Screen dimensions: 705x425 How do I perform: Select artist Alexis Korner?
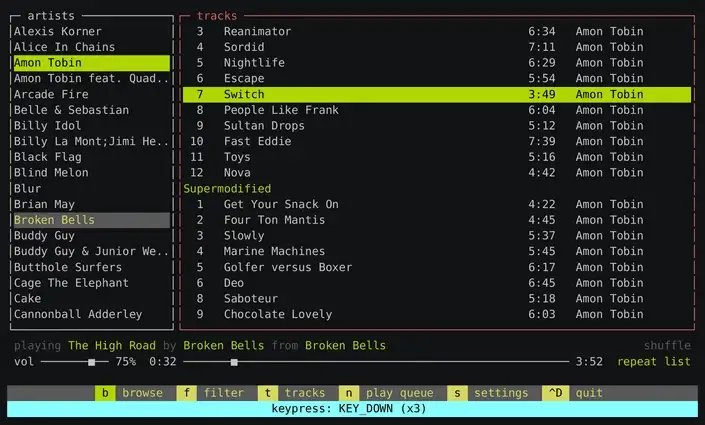point(91,31)
